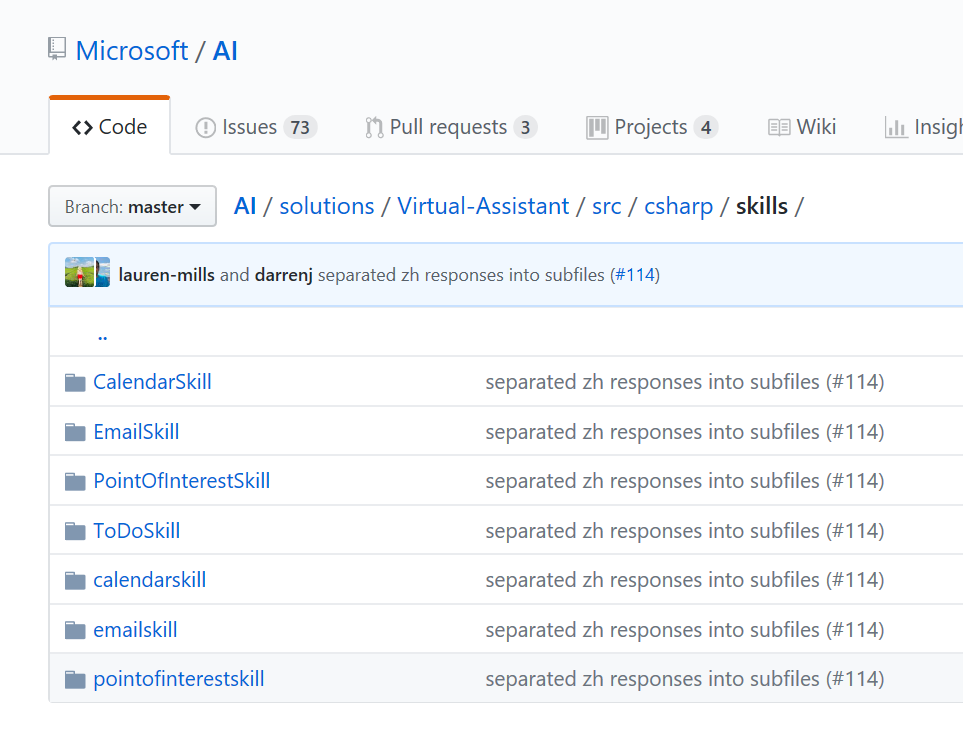The width and height of the screenshot is (963, 743).
Task: Open commit message in PointOfInterestSkill row
Action: pyautogui.click(x=685, y=481)
